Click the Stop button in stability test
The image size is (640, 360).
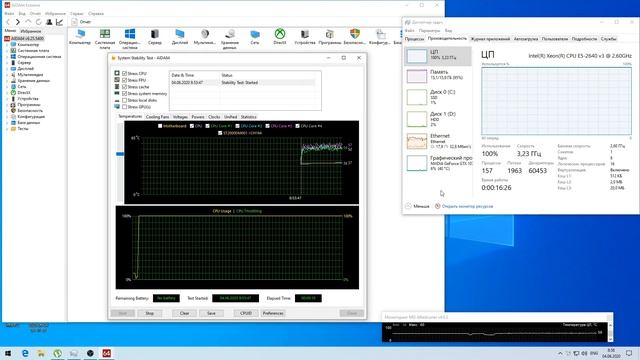click(x=150, y=313)
